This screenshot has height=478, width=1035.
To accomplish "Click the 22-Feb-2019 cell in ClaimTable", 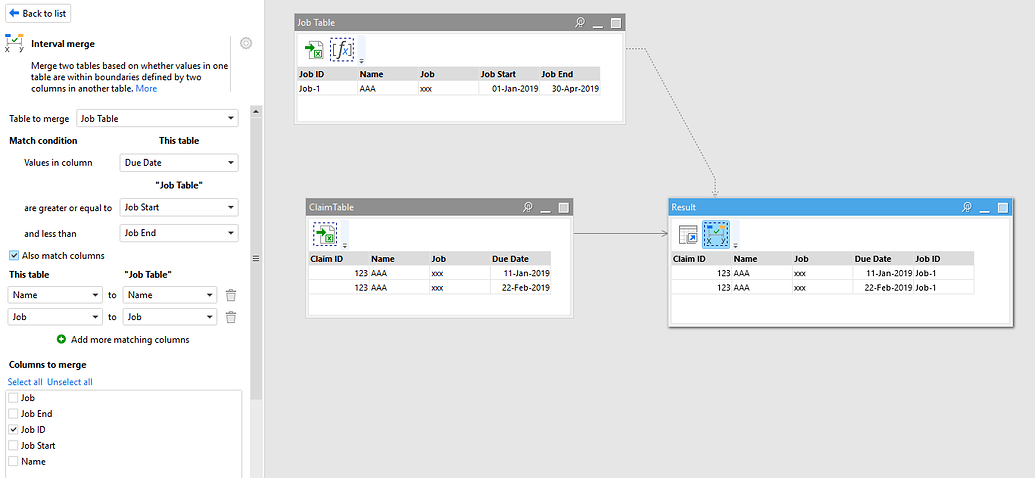I will 520,287.
